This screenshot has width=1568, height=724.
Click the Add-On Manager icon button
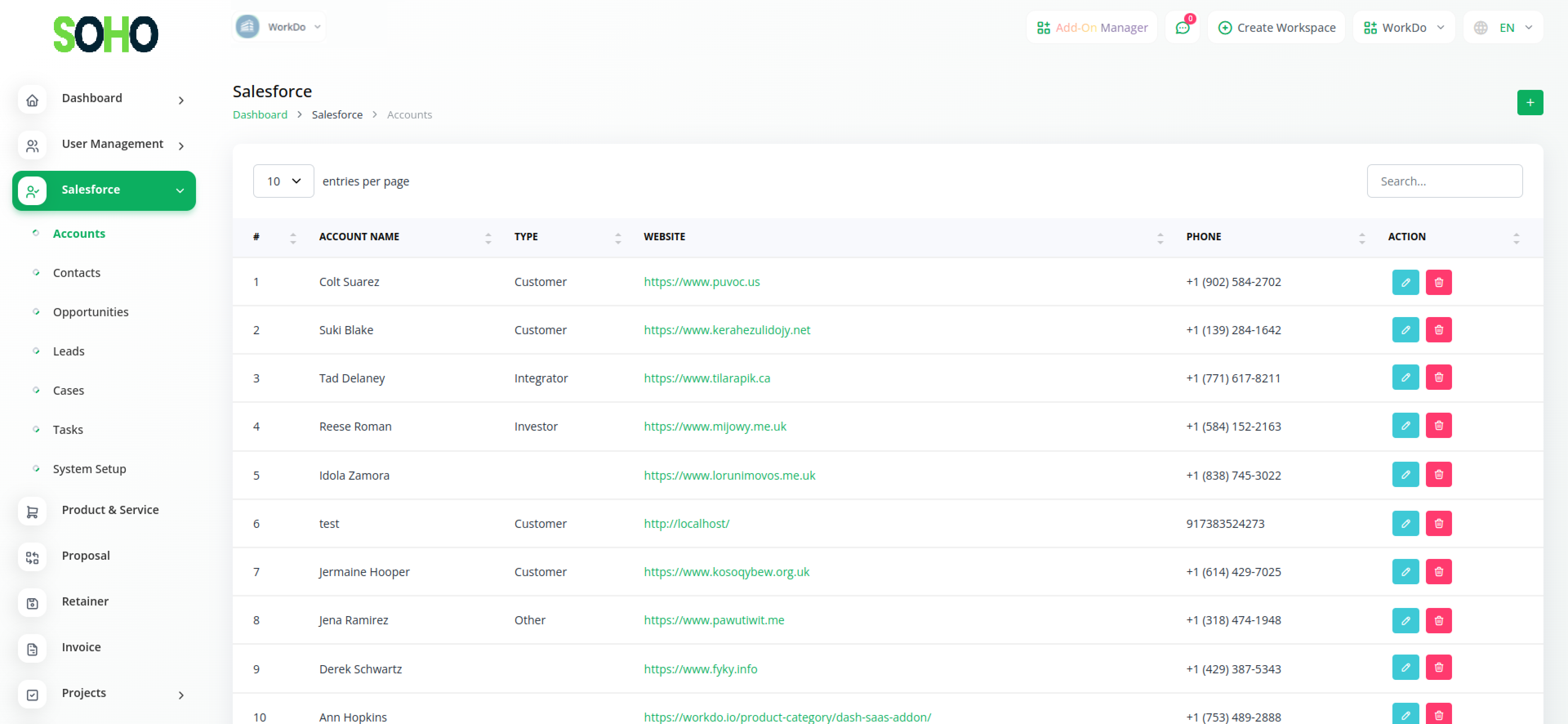pos(1091,27)
